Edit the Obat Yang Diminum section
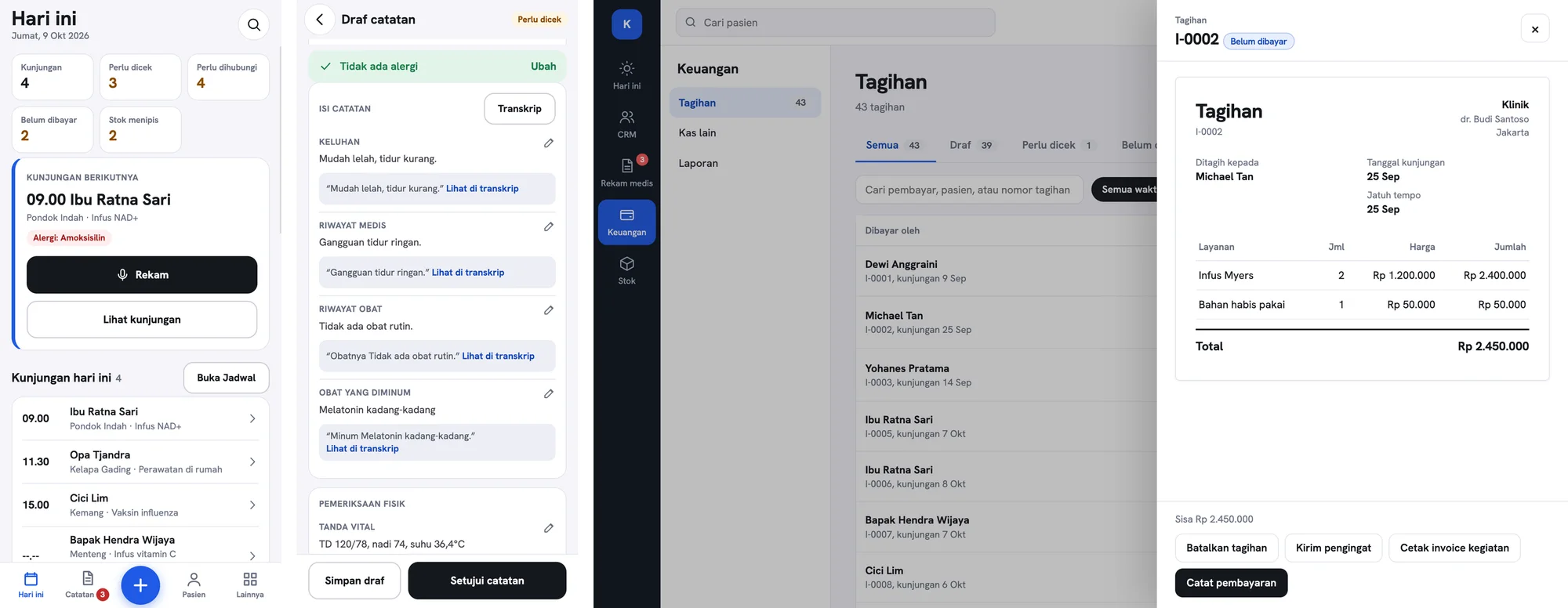 549,393
